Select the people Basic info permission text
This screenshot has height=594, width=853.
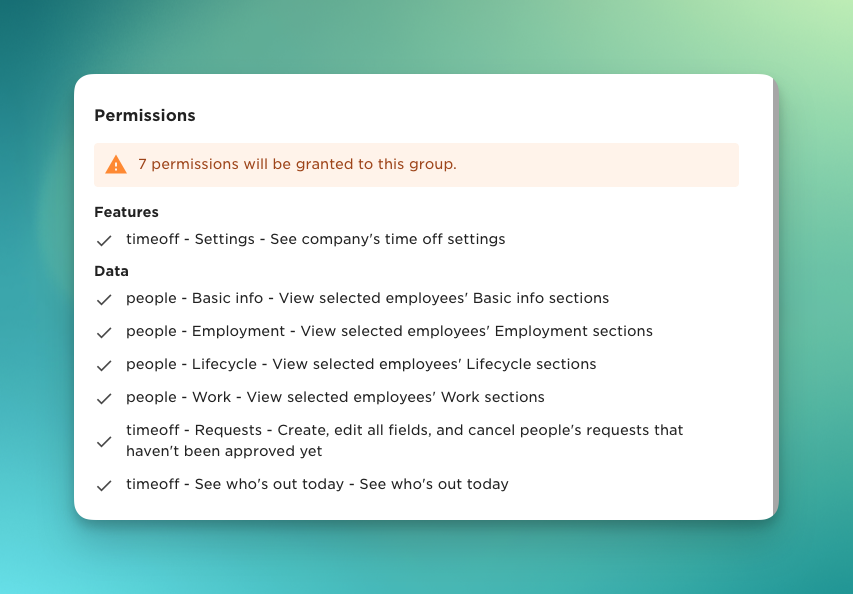pyautogui.click(x=367, y=298)
